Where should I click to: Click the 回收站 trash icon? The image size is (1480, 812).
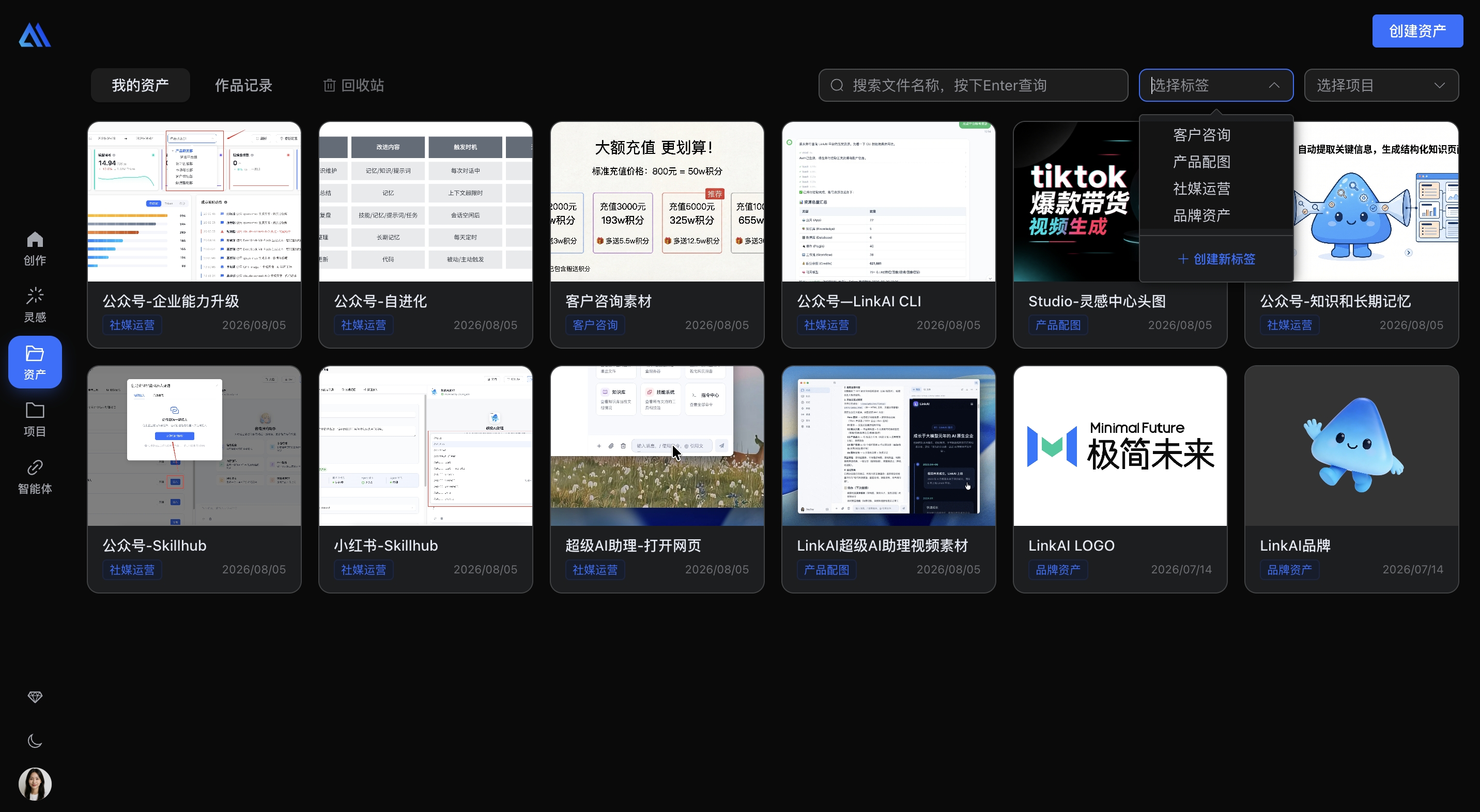click(x=329, y=86)
